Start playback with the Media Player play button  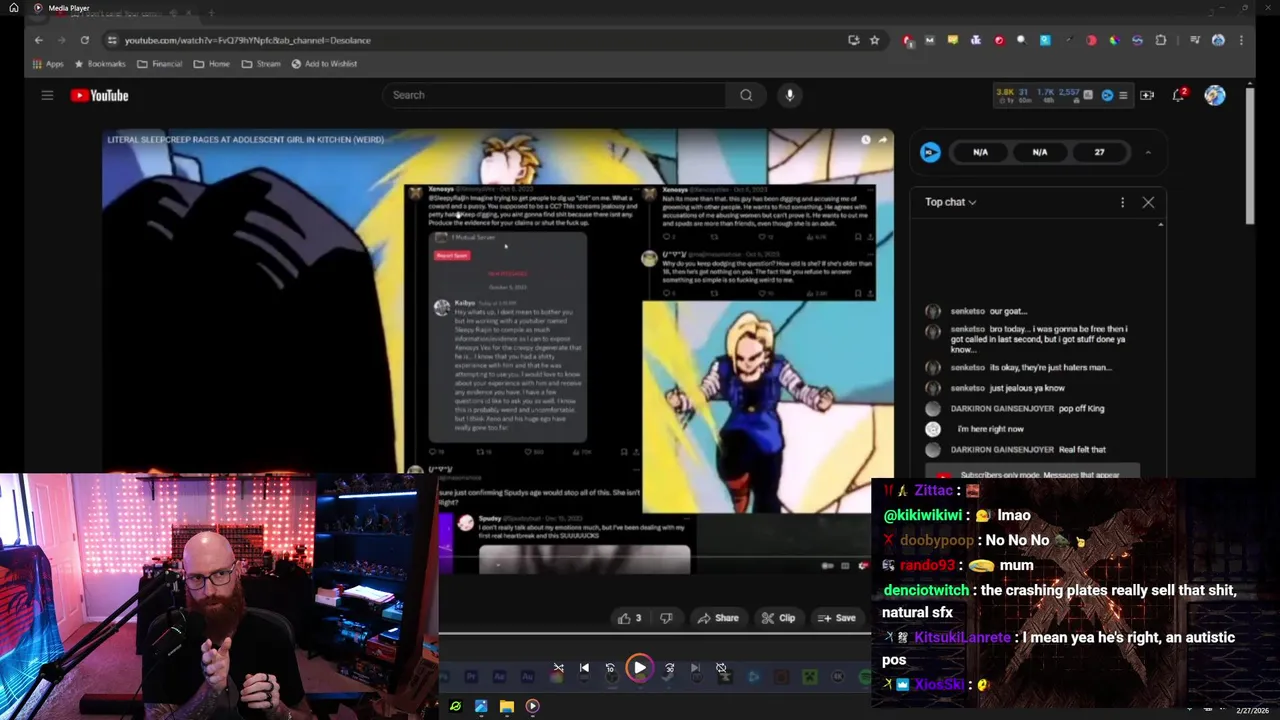point(639,668)
